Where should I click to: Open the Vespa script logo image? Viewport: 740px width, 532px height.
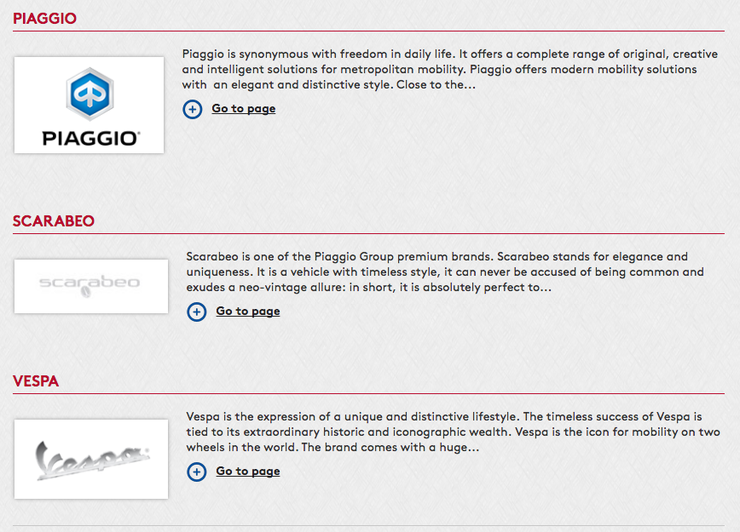(91, 459)
